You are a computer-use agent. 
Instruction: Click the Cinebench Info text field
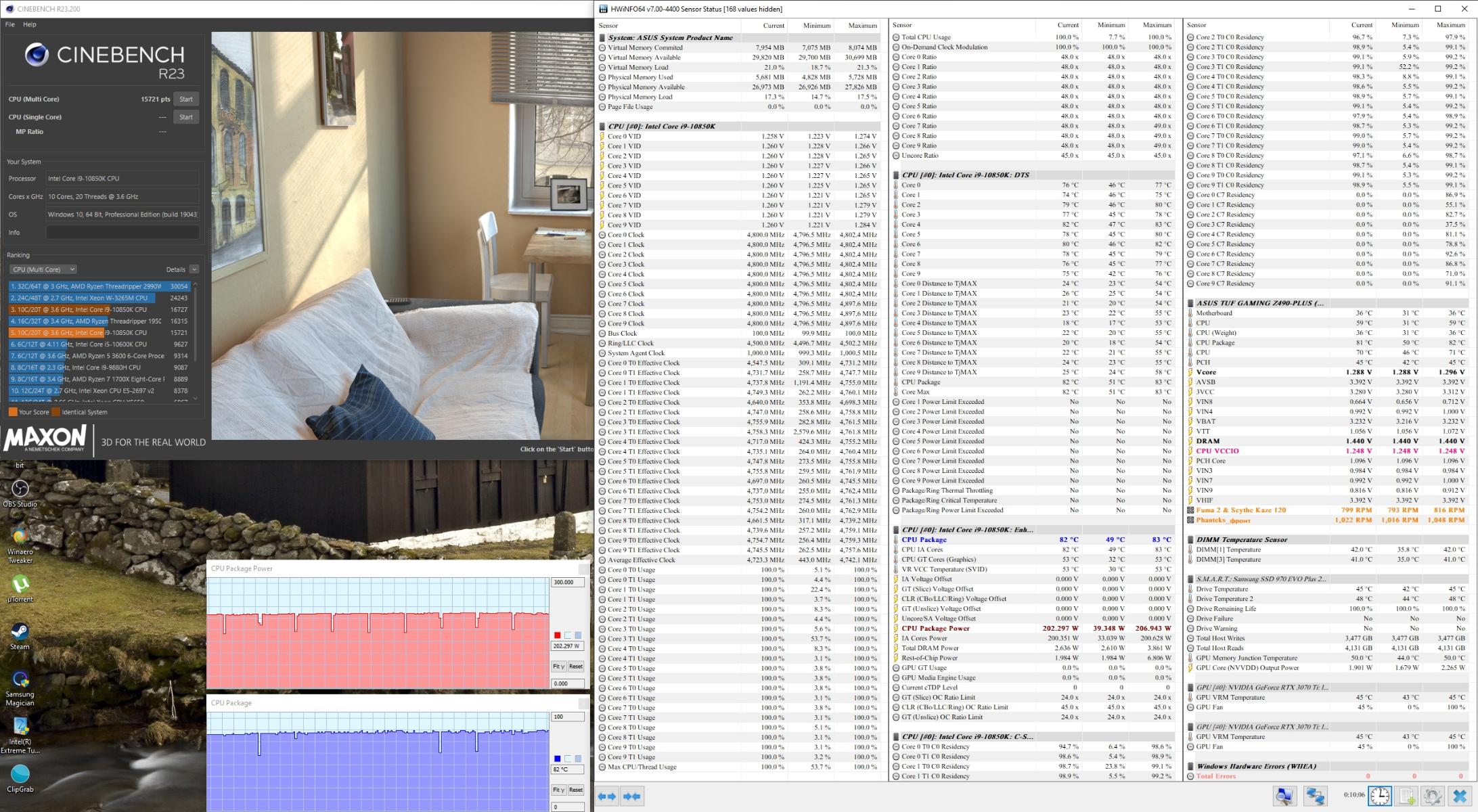(x=122, y=232)
